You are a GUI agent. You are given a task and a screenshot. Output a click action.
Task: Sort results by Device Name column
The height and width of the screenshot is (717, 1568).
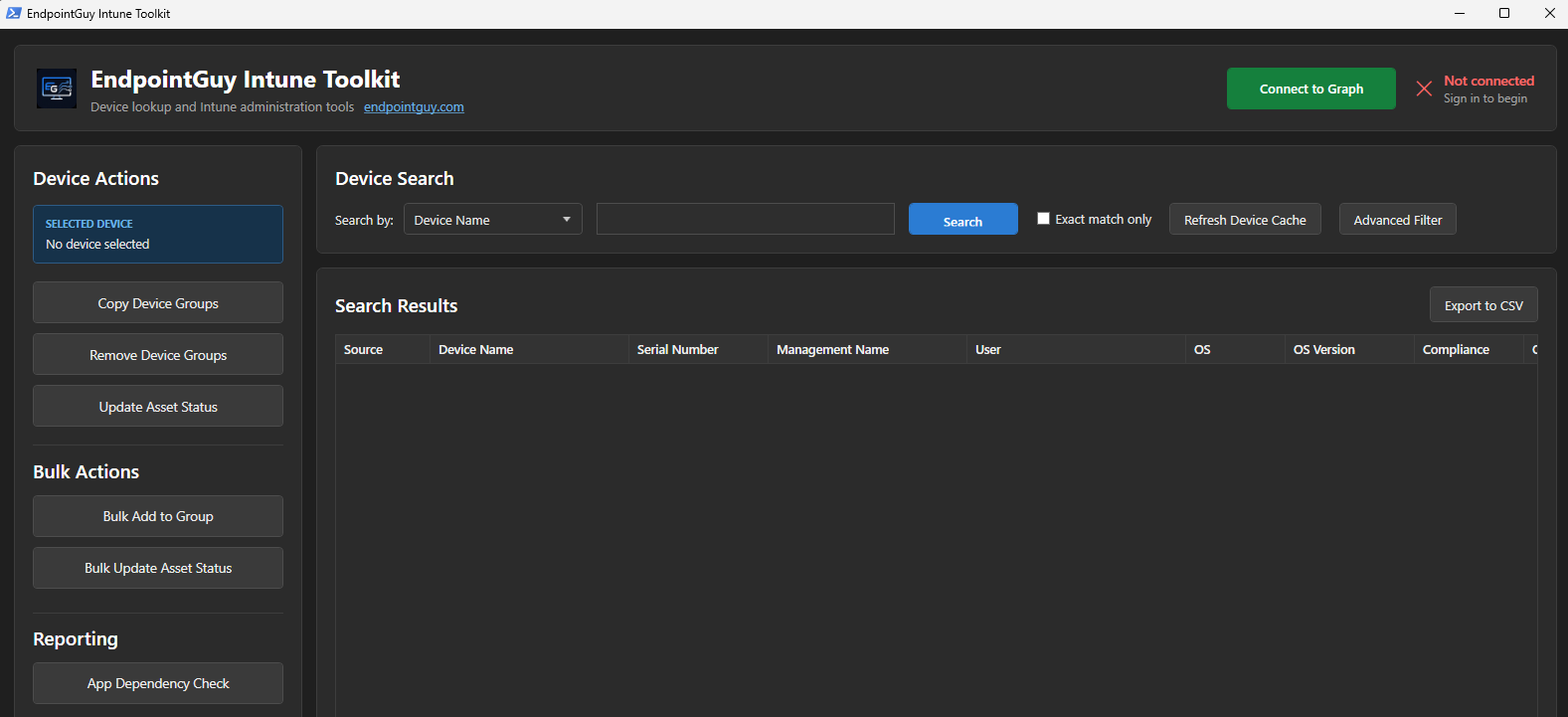click(x=529, y=349)
